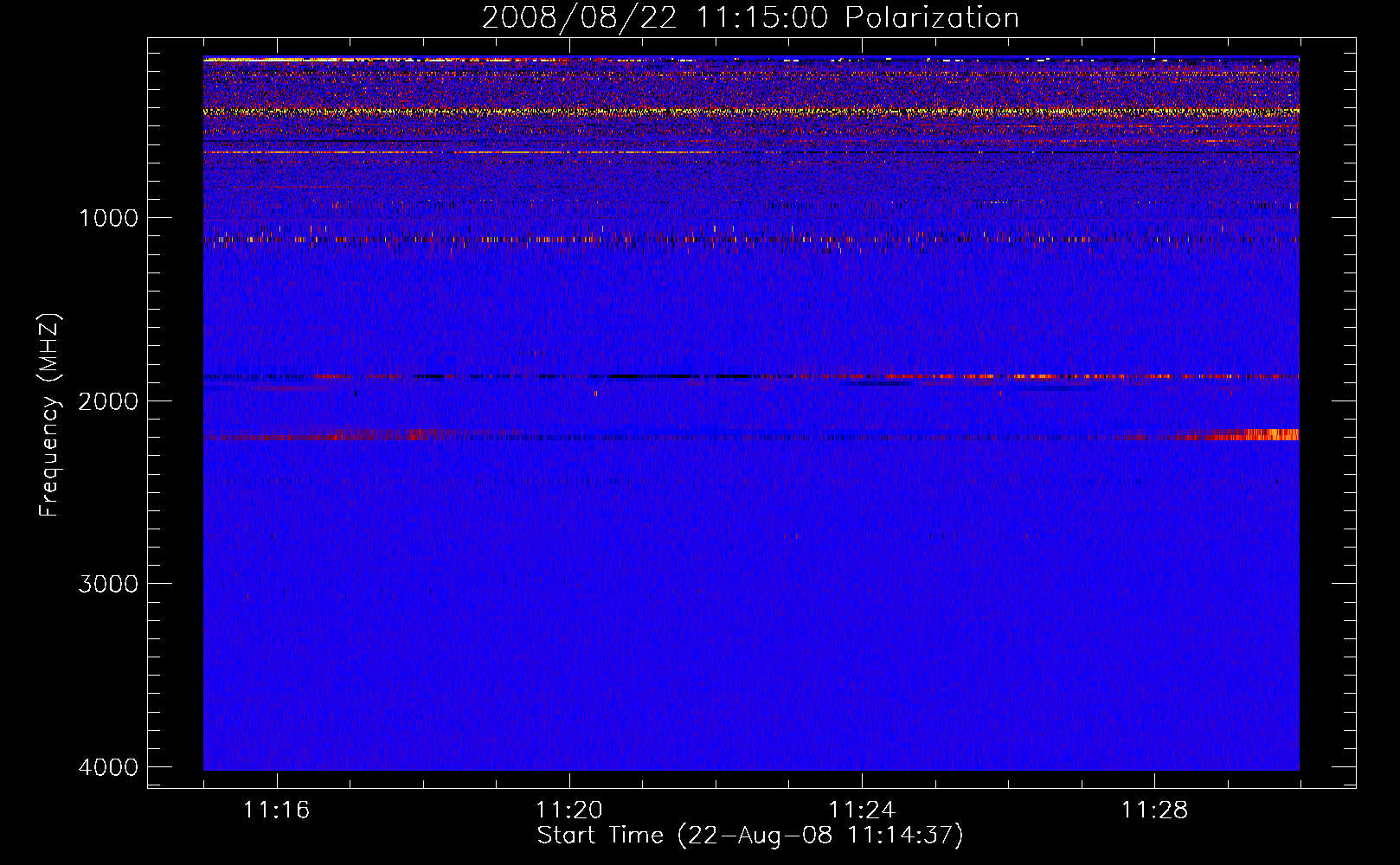
Task: Click the 4000 frequency tick label
Action: coord(108,767)
